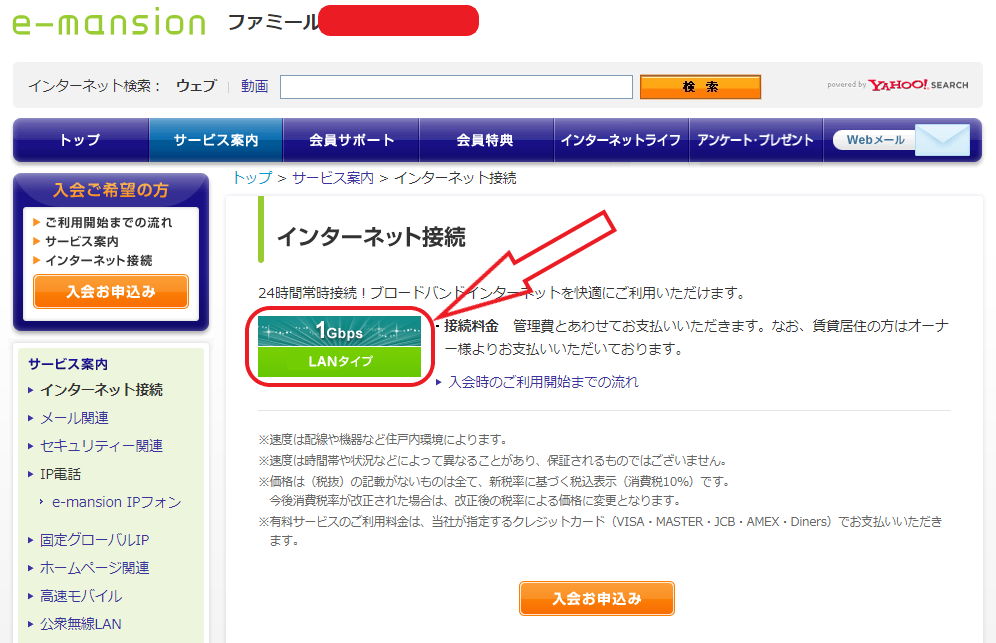Viewport: 996px width, 643px height.
Task: Click the 入会ご希望の方 banner header
Action: (x=110, y=190)
